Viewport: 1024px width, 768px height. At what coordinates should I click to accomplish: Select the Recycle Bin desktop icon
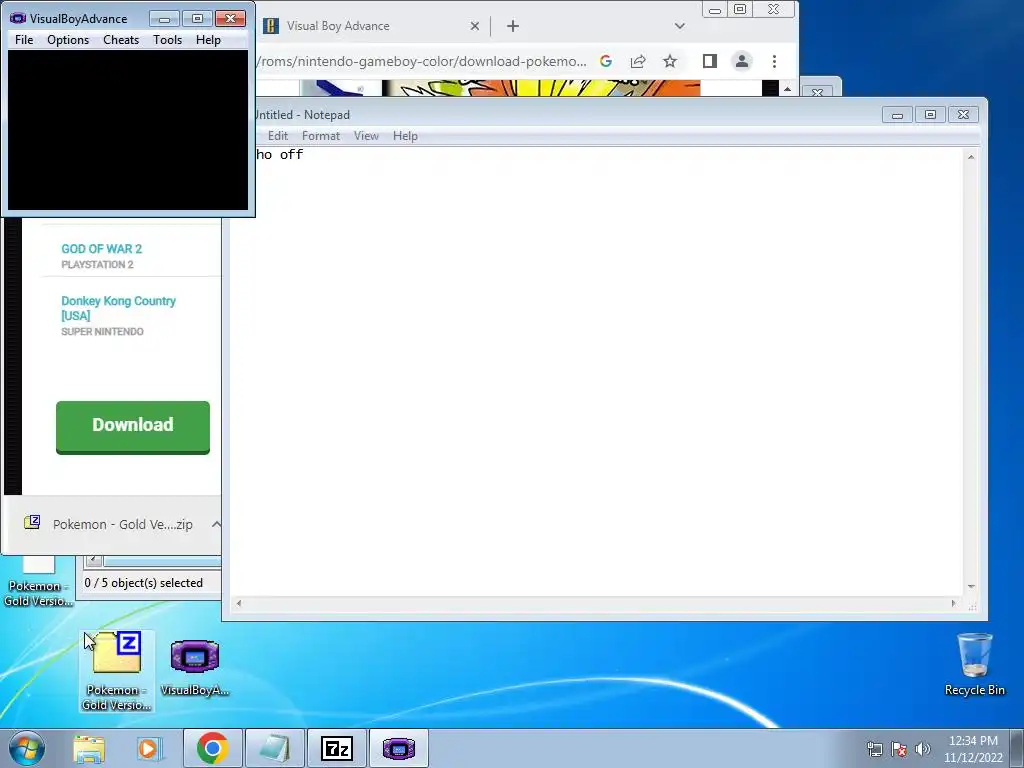(x=974, y=664)
